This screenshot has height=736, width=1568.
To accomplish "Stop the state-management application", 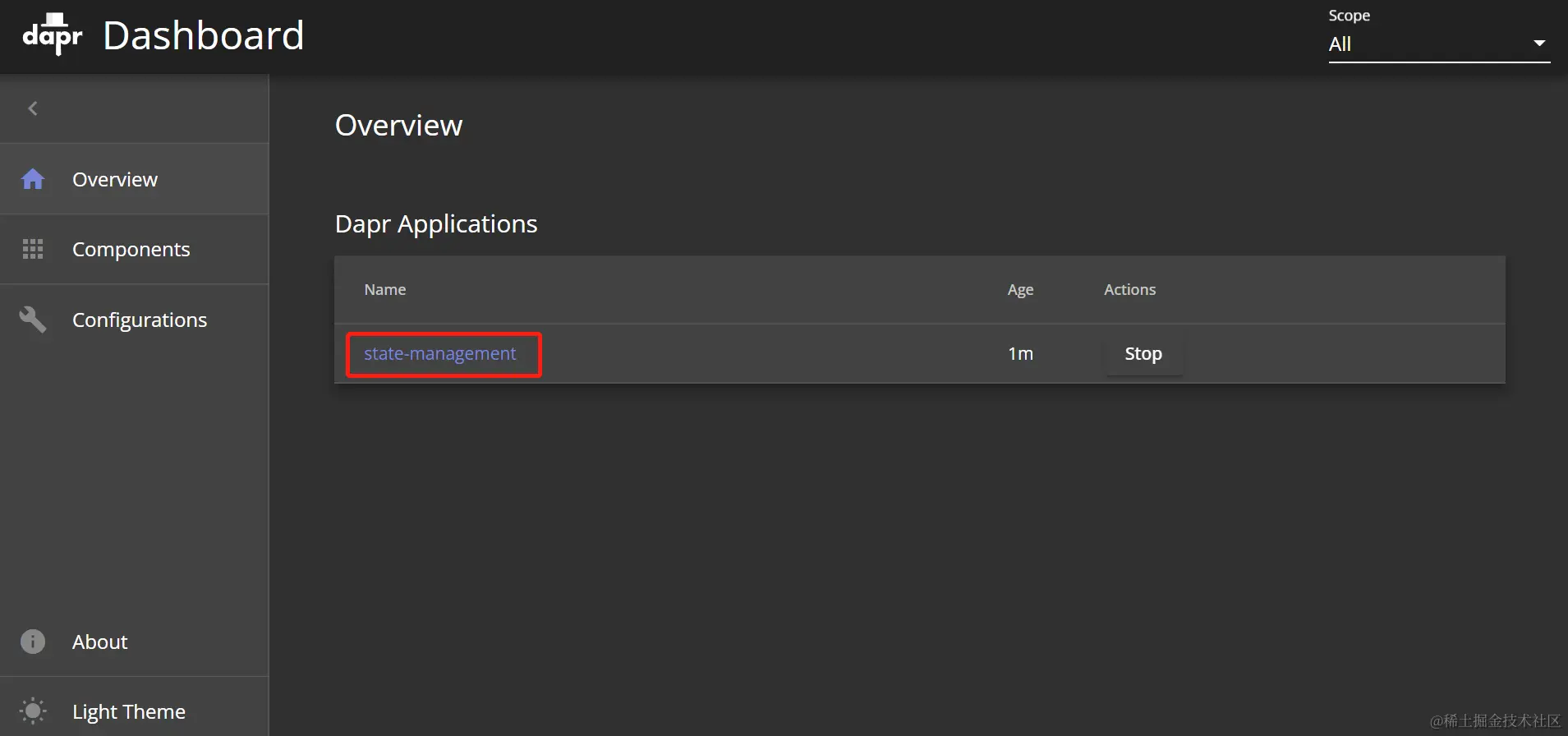I will click(x=1143, y=354).
